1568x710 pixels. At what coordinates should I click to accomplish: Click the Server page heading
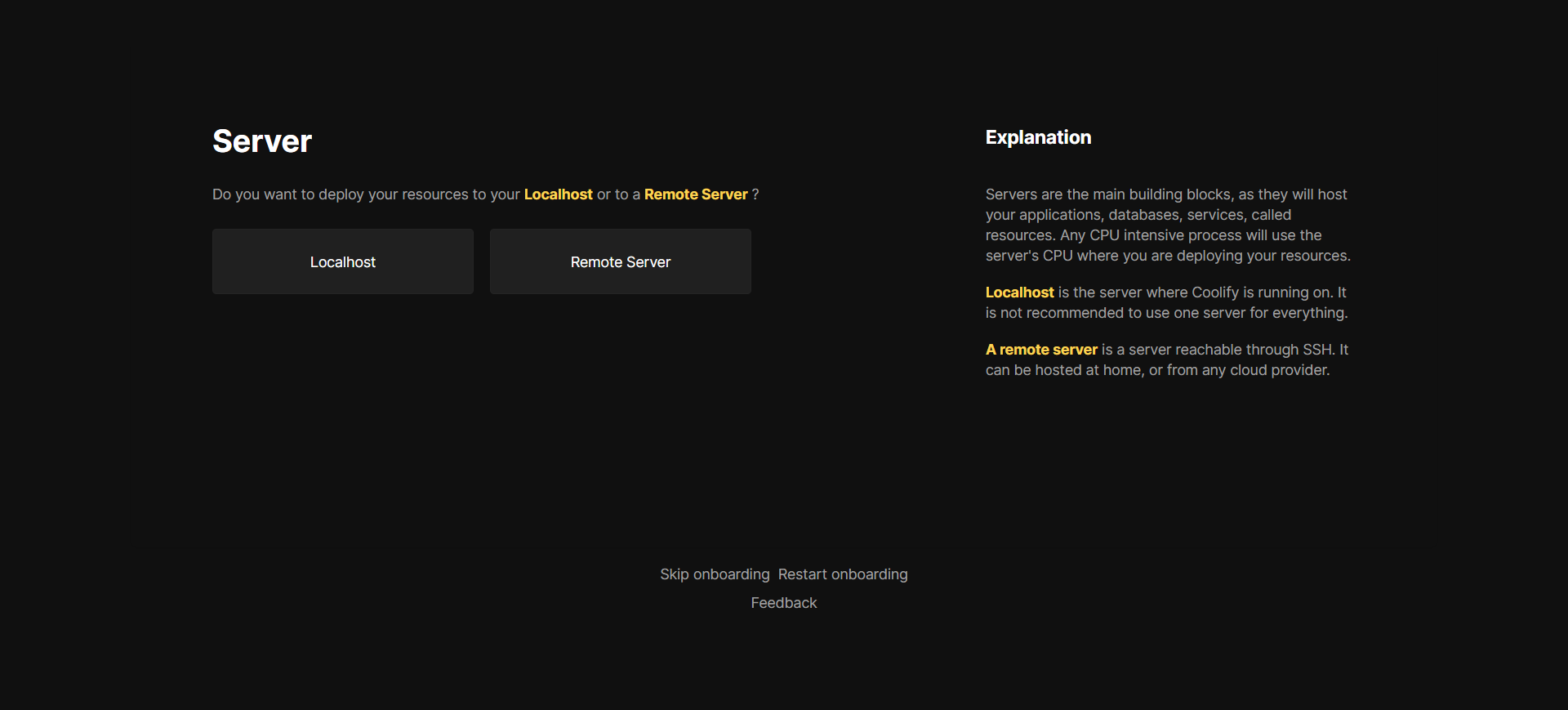tap(262, 141)
